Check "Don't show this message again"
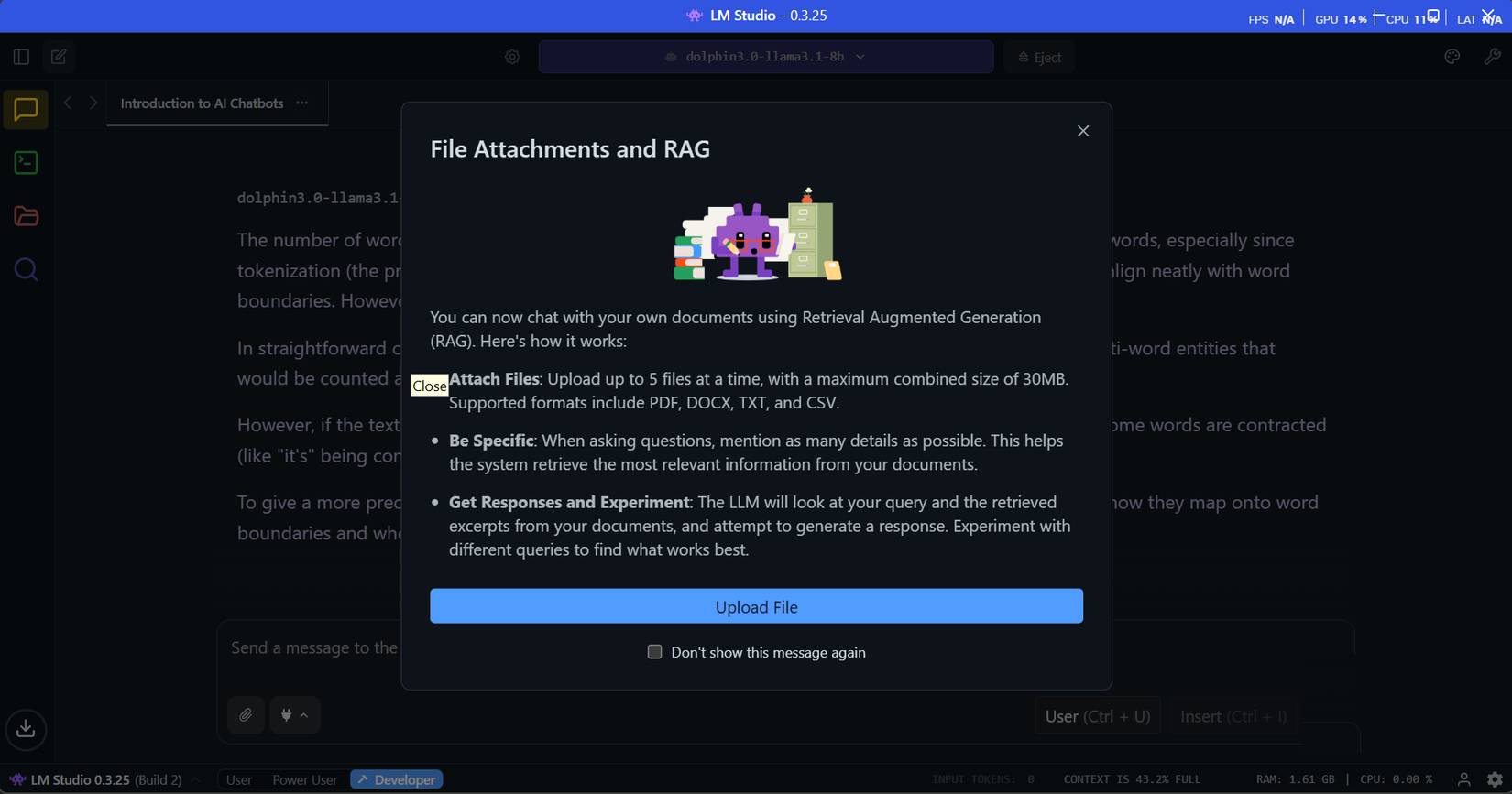The image size is (1512, 794). pyautogui.click(x=654, y=652)
